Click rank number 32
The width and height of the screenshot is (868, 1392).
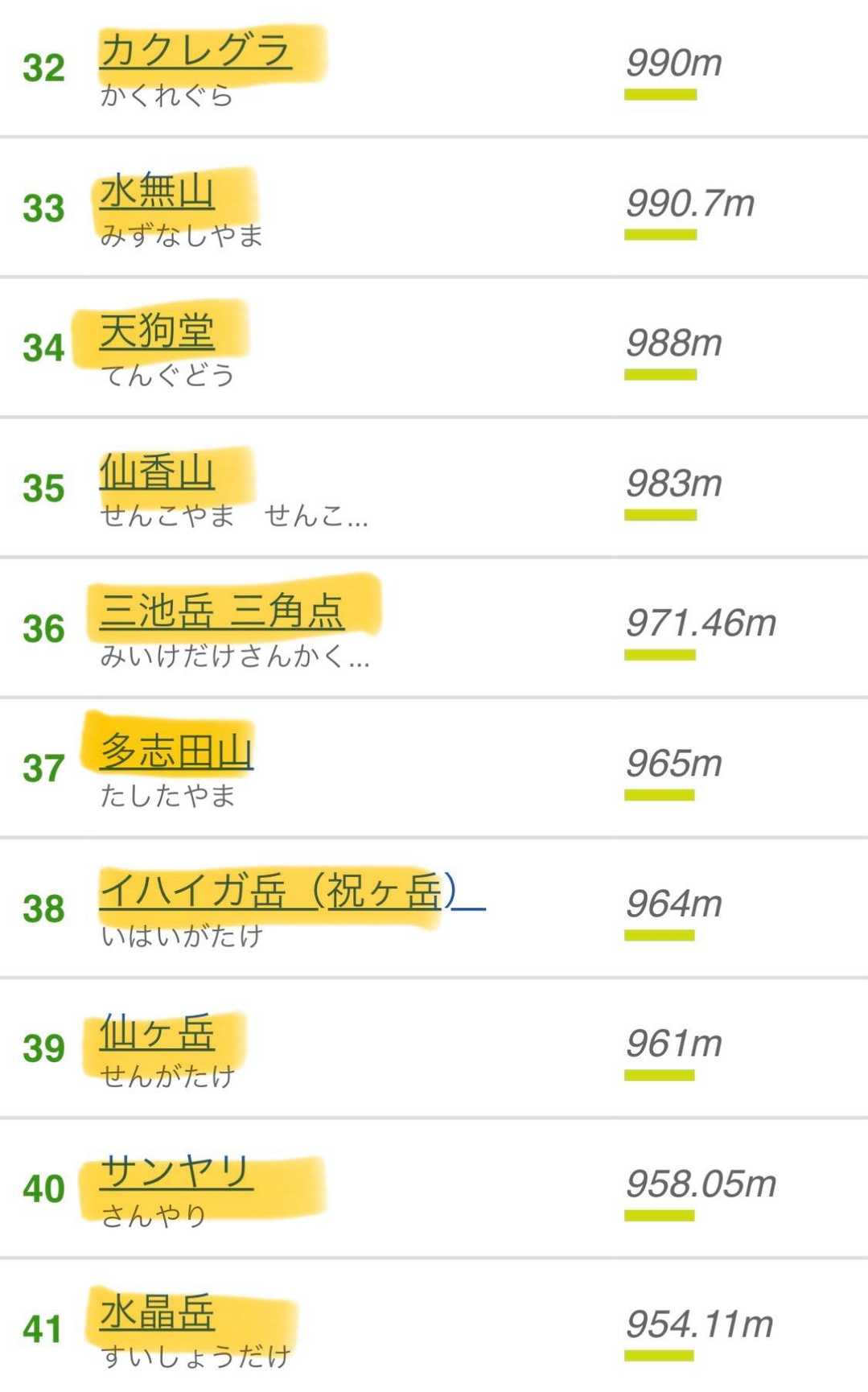pyautogui.click(x=43, y=68)
